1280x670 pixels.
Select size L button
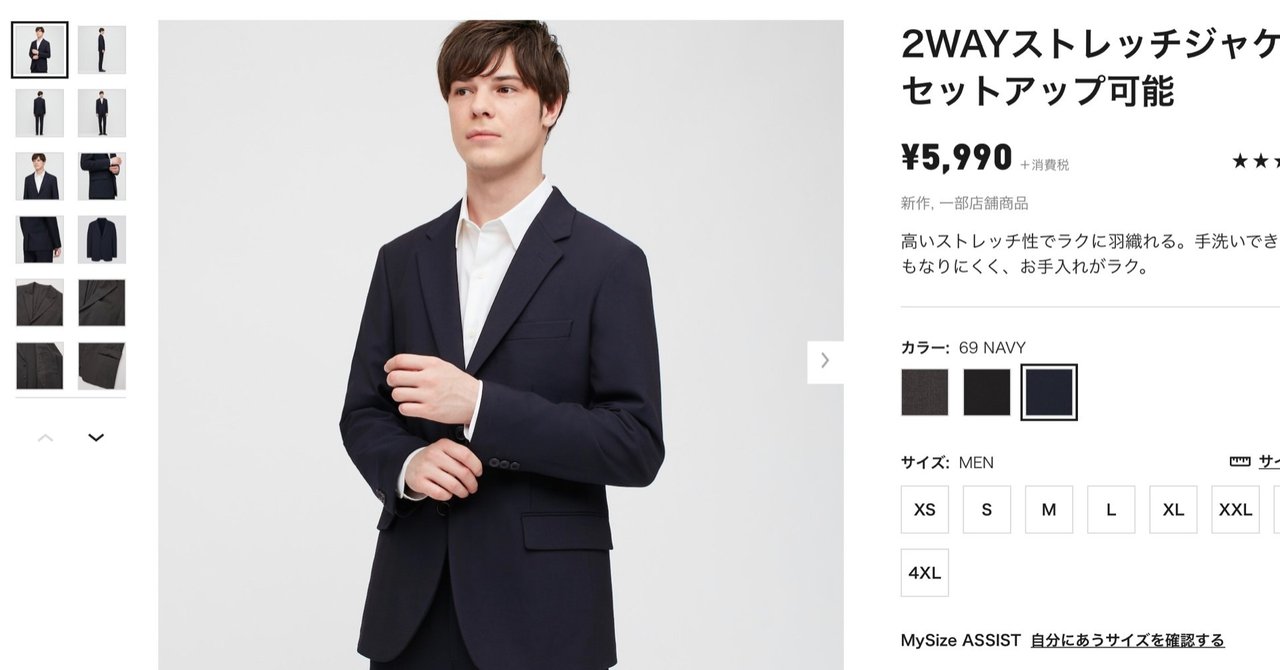click(1111, 509)
